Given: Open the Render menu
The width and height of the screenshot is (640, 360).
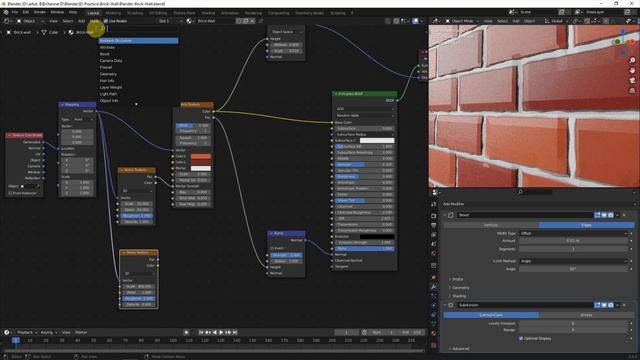Looking at the screenshot, I should (x=40, y=12).
